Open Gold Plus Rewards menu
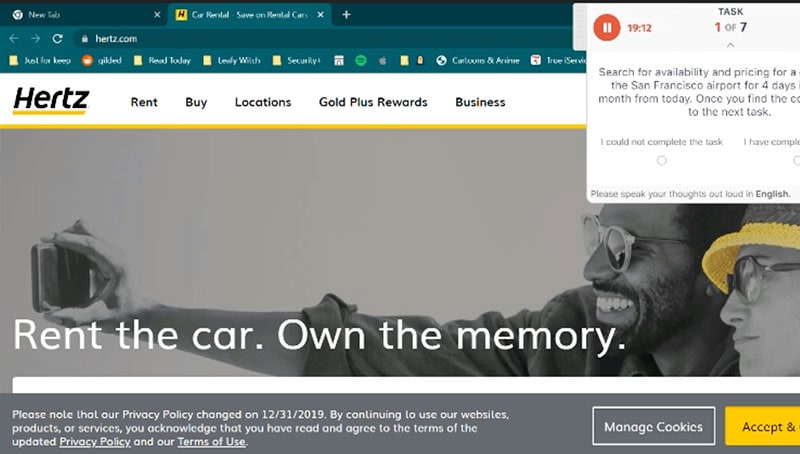 (373, 102)
